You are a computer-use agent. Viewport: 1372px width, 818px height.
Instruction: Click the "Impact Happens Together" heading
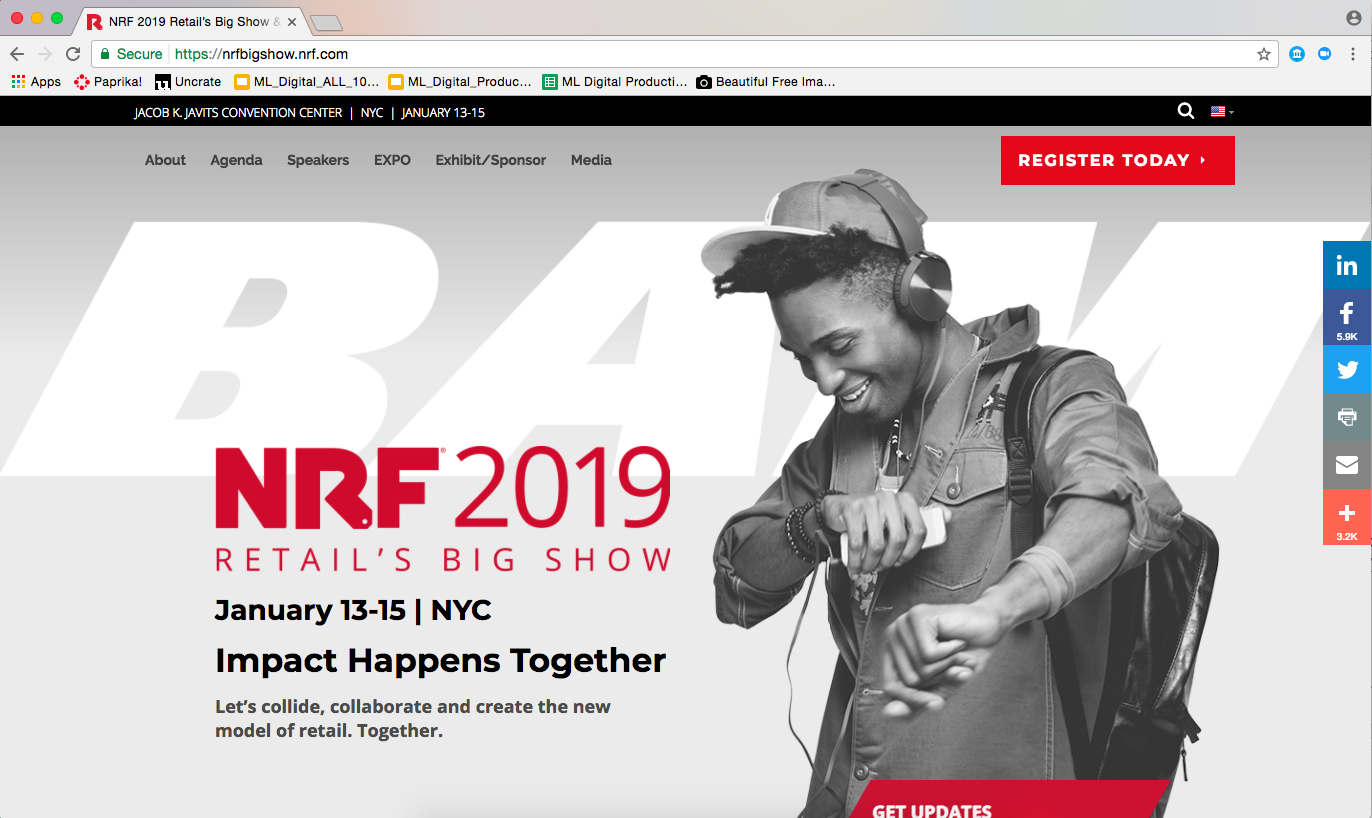click(x=441, y=660)
